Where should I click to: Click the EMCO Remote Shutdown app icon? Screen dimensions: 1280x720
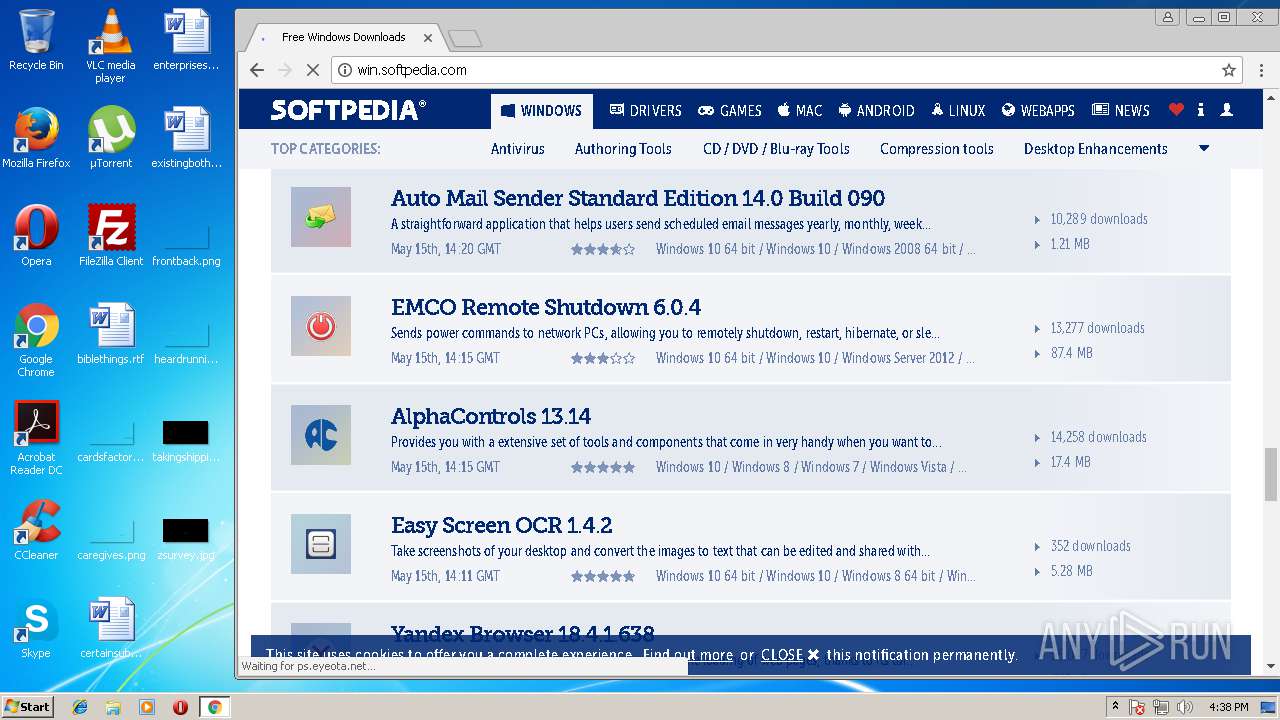point(321,326)
